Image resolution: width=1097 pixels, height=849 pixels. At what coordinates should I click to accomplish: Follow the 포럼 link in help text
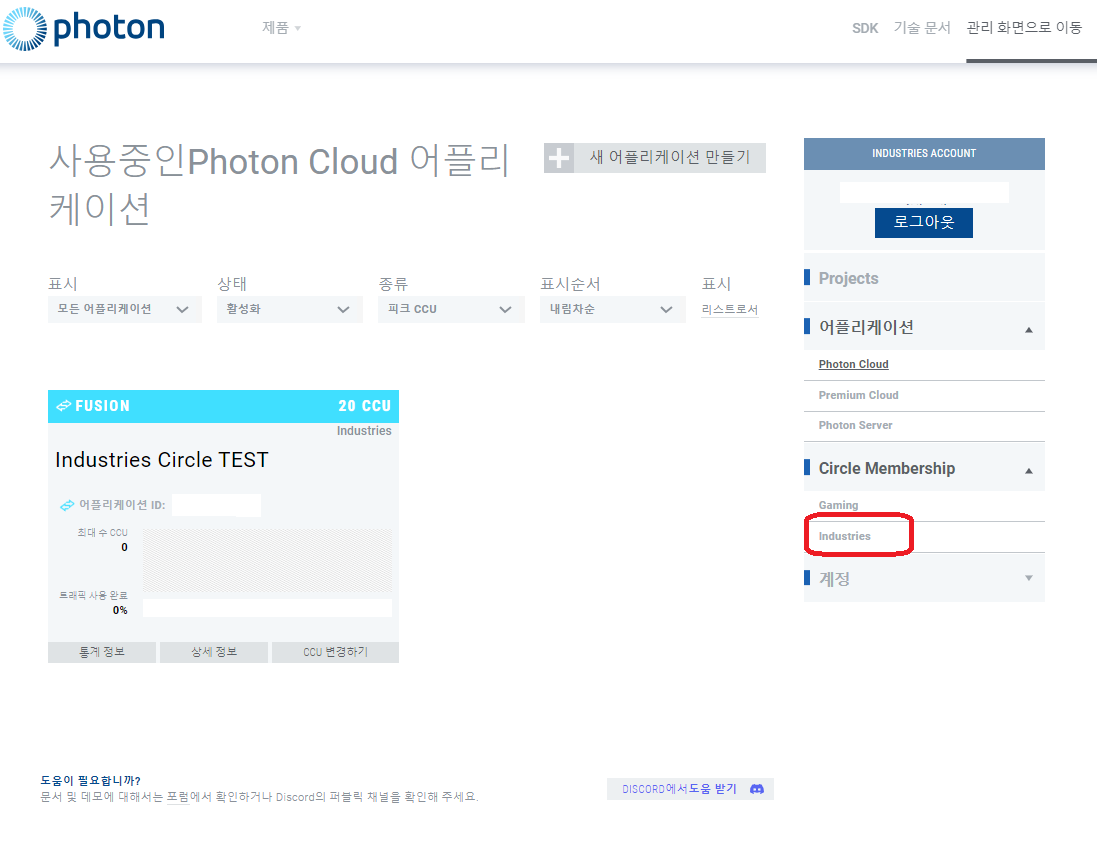click(x=178, y=797)
